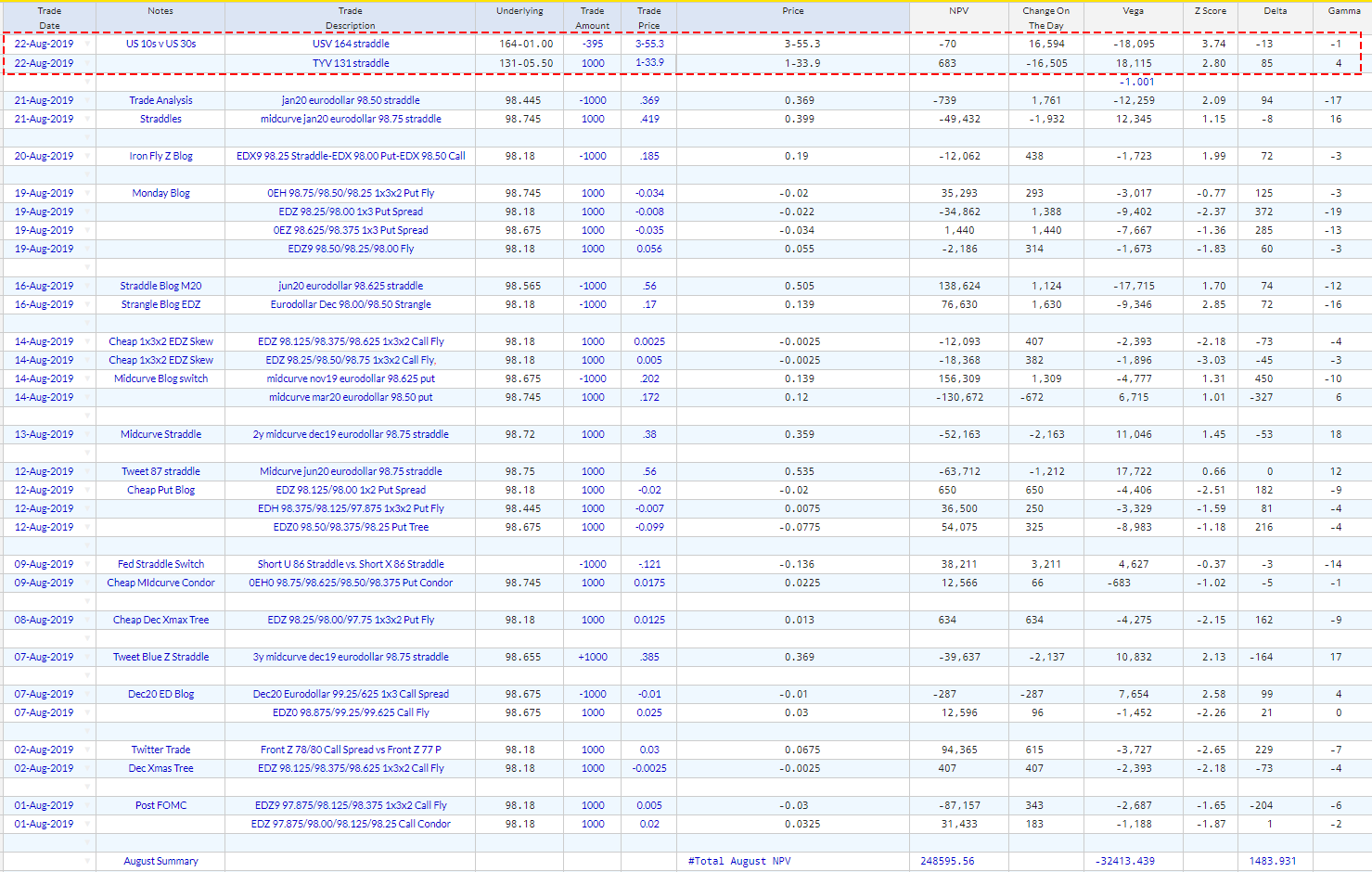Click the 'Monday Blog' note

click(x=161, y=193)
